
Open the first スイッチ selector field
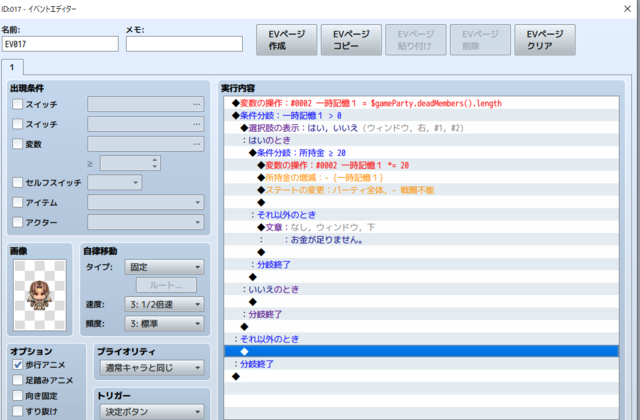[x=146, y=104]
